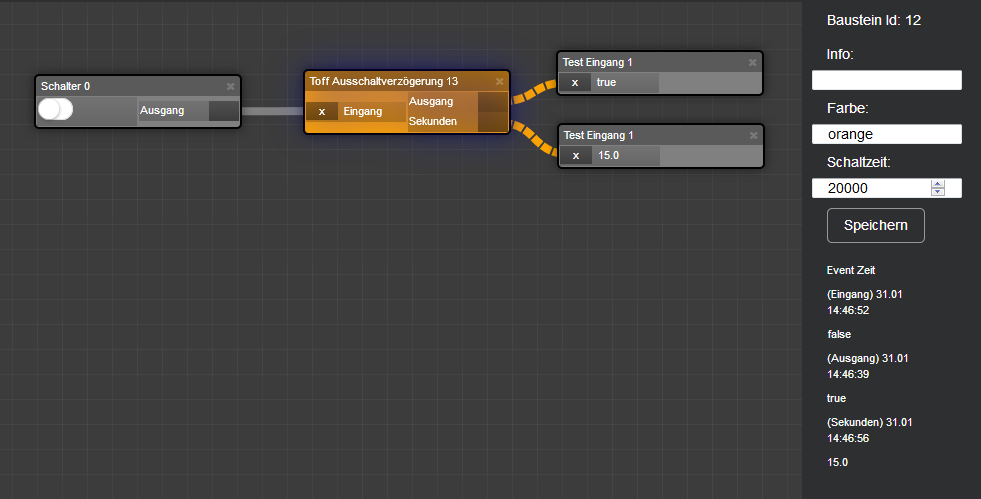This screenshot has width=981, height=499.
Task: Click the Sekunden output connector on Toff block
Action: [492, 121]
